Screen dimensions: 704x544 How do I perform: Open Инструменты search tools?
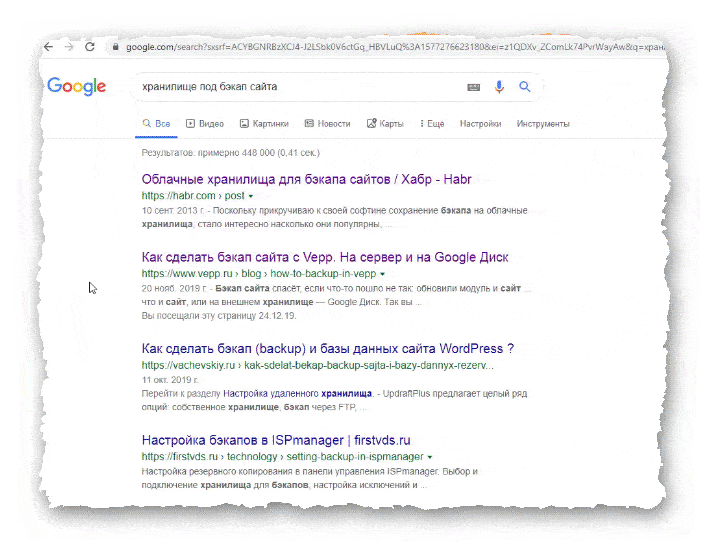click(543, 123)
